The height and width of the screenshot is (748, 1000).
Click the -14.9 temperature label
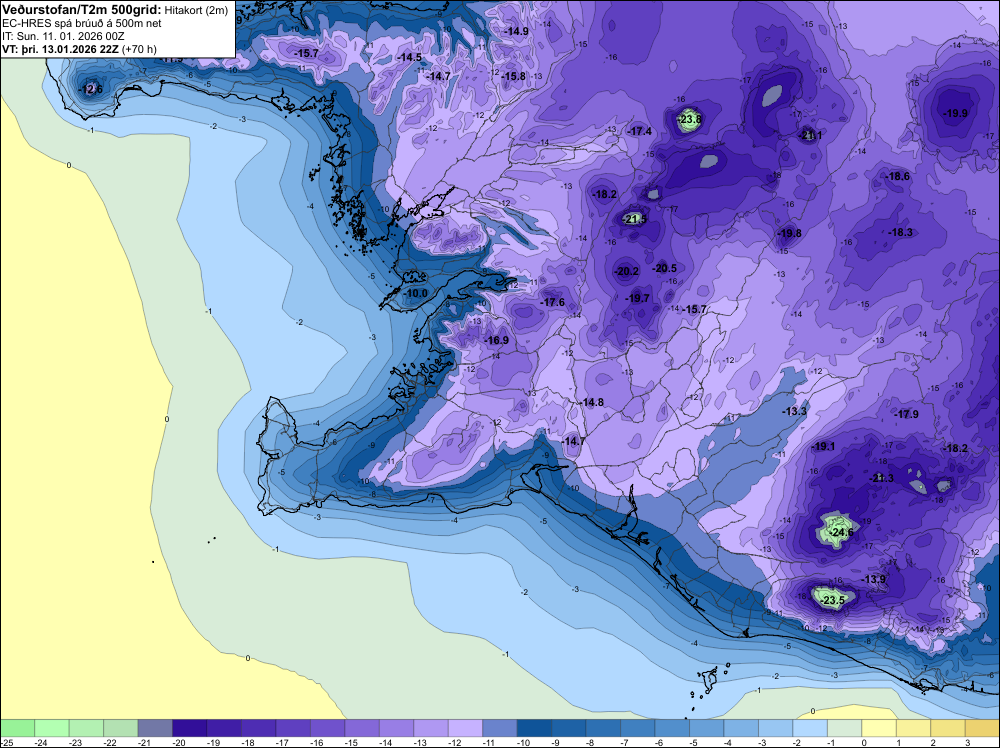click(x=516, y=31)
